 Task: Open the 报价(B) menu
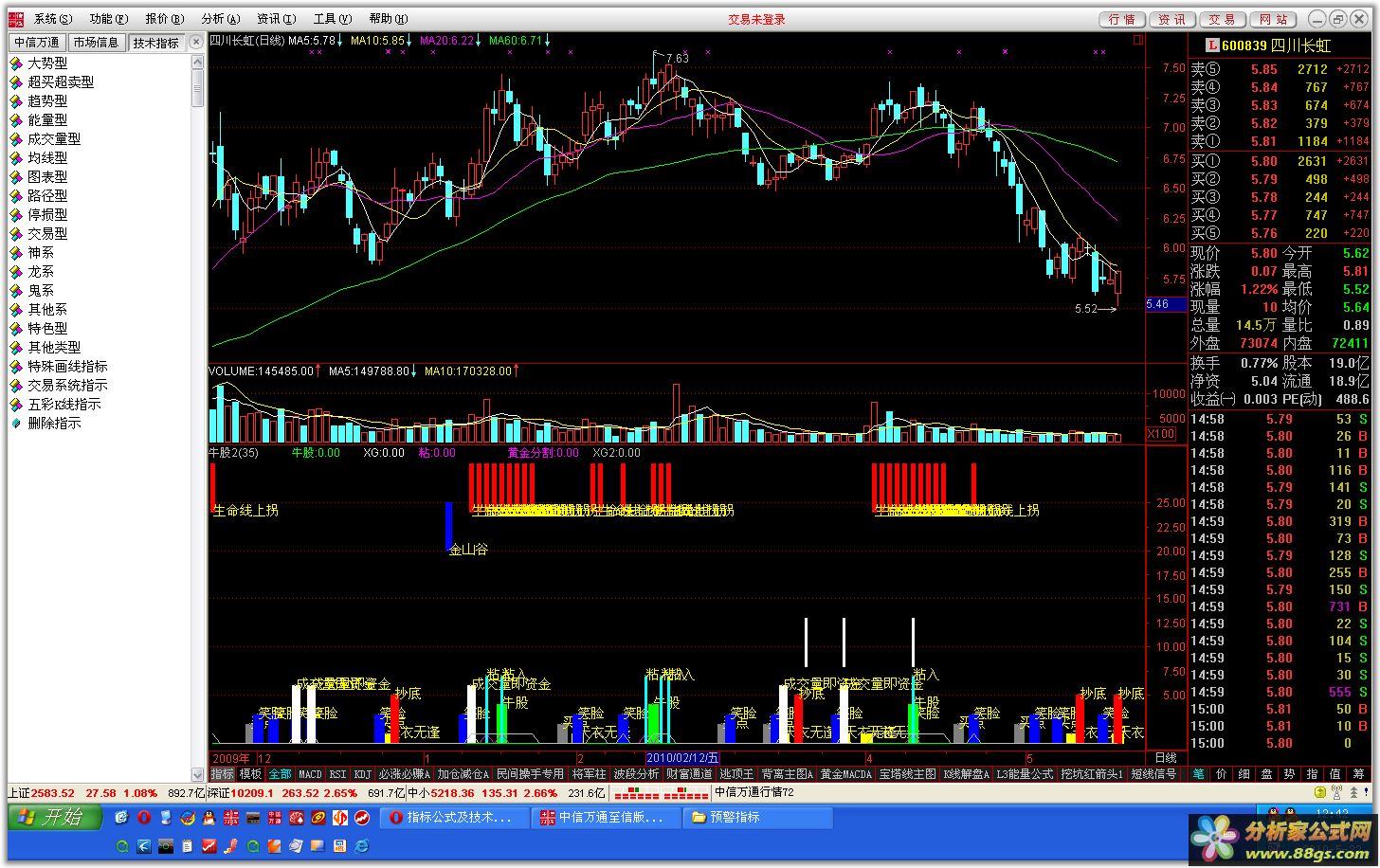[164, 19]
